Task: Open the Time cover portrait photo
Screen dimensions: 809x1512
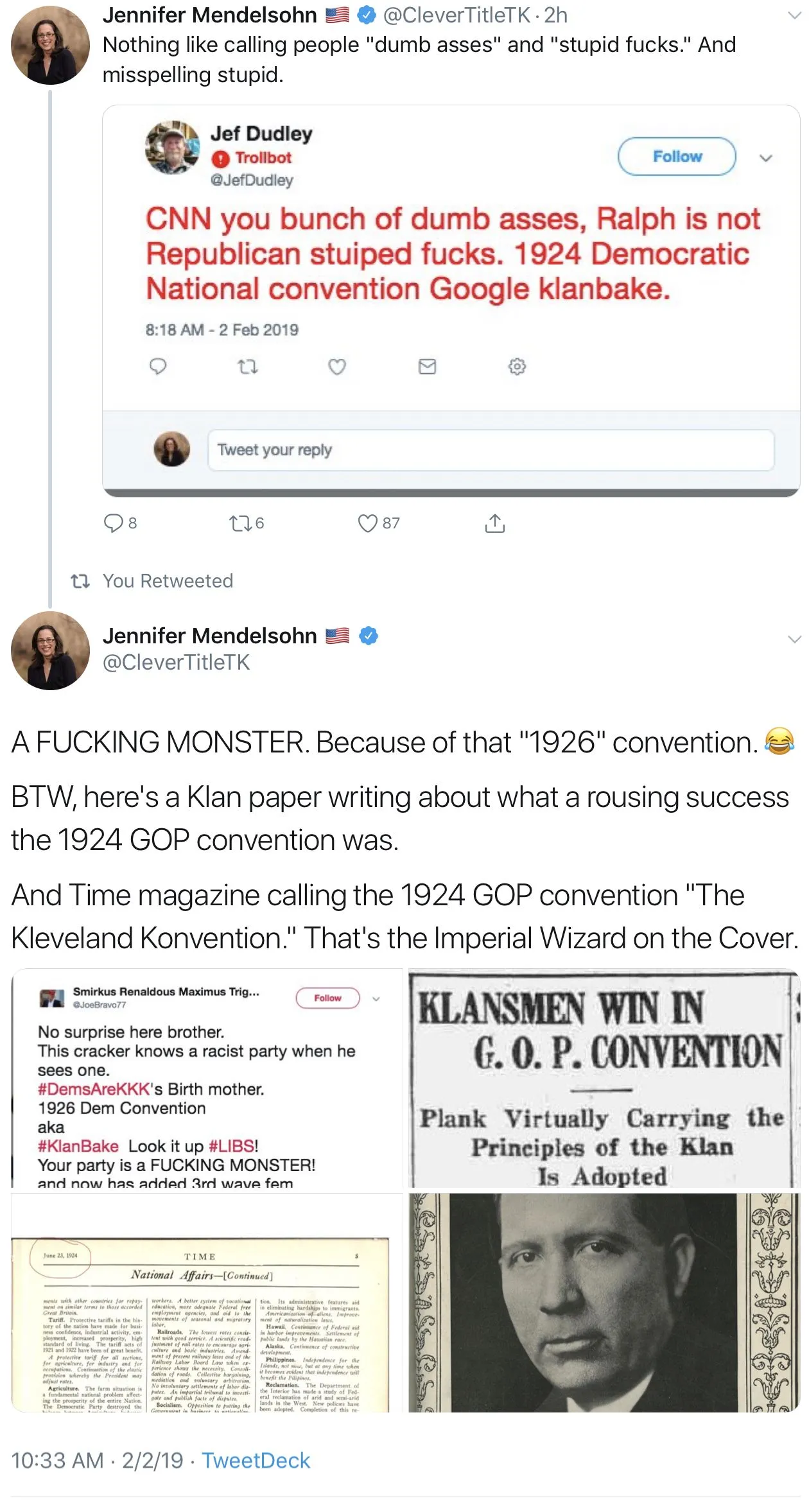Action: [604, 1302]
